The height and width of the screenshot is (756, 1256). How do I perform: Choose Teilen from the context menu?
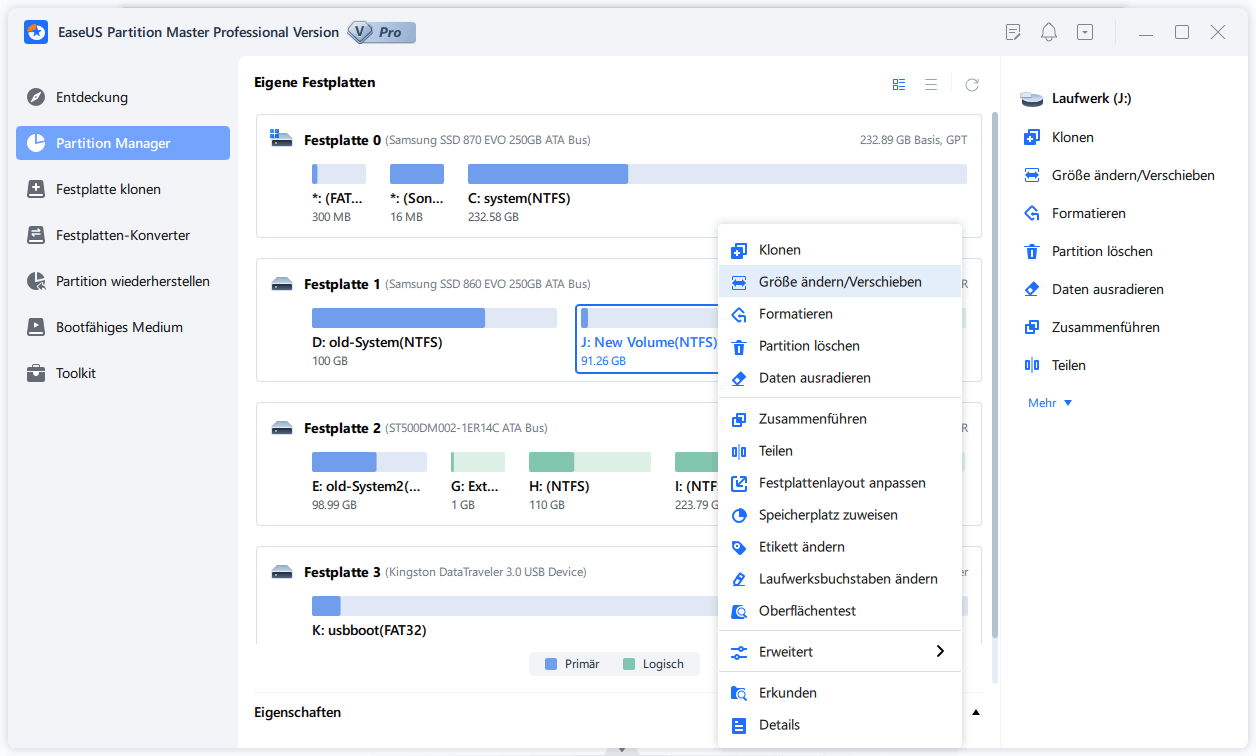pos(840,451)
